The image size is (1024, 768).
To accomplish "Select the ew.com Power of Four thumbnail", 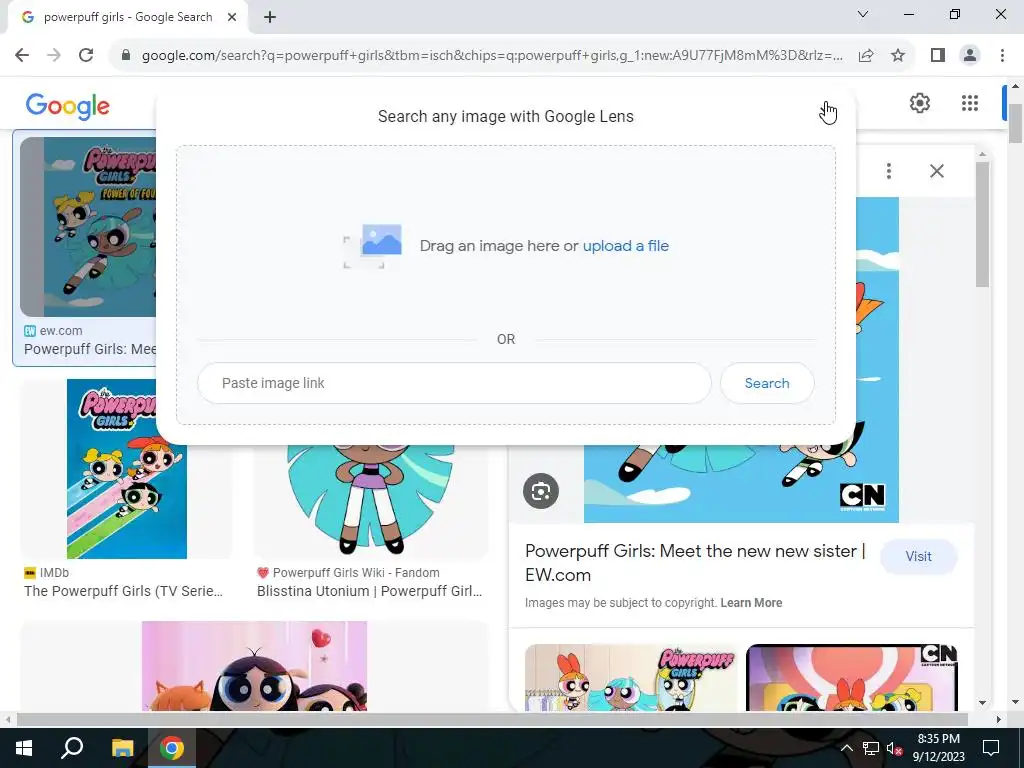I will [x=88, y=227].
